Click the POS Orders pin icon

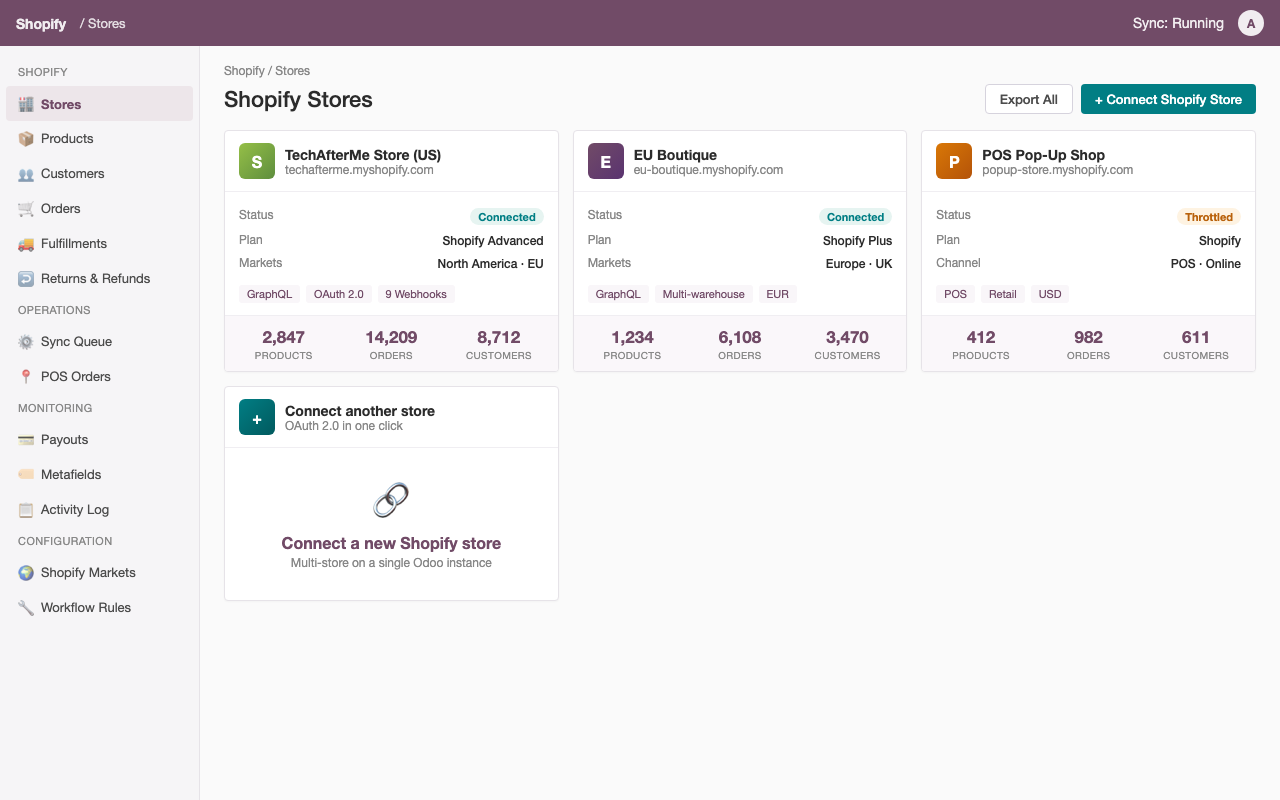pos(26,377)
